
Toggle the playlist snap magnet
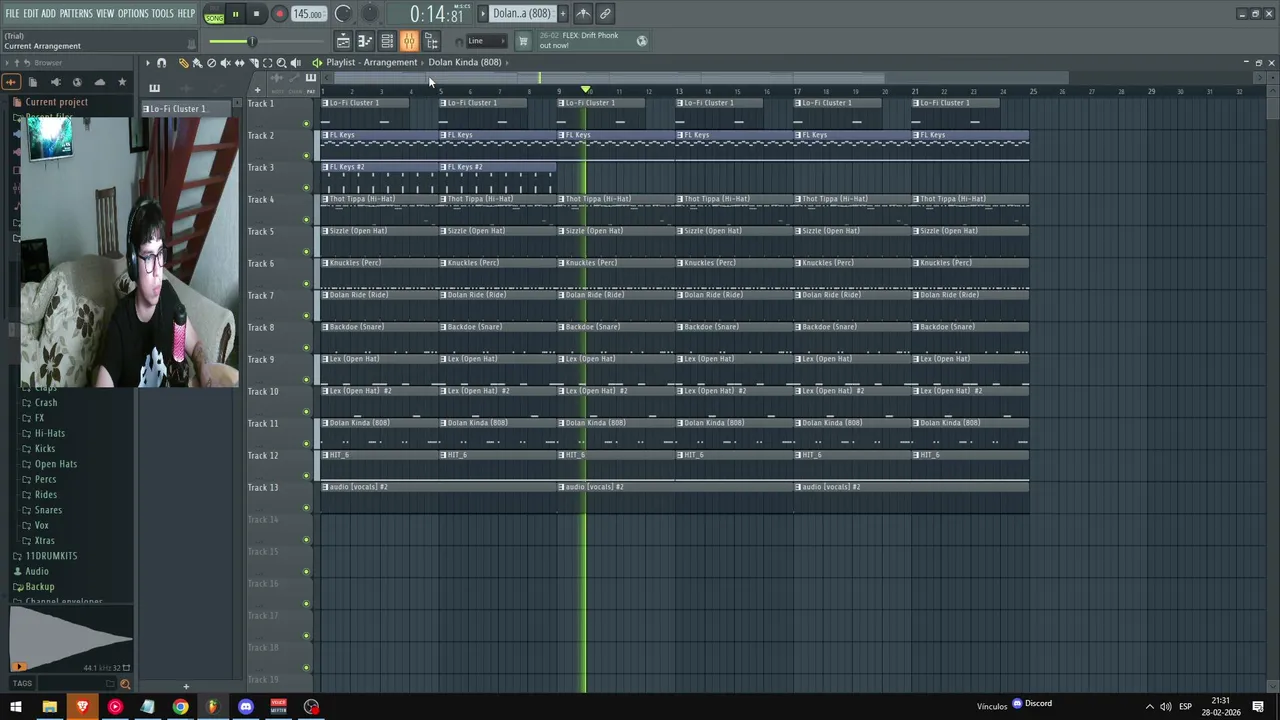pyautogui.click(x=161, y=62)
